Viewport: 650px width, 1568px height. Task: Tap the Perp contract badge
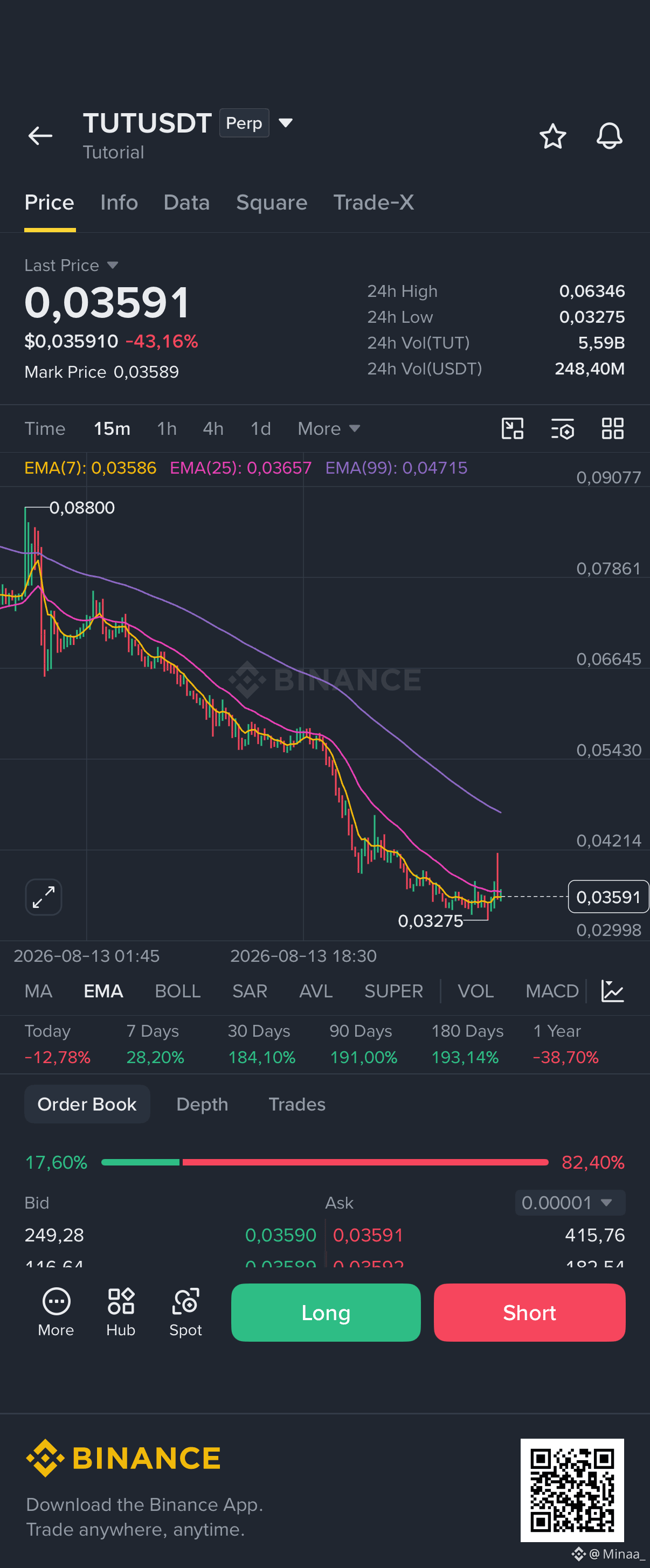pos(244,123)
